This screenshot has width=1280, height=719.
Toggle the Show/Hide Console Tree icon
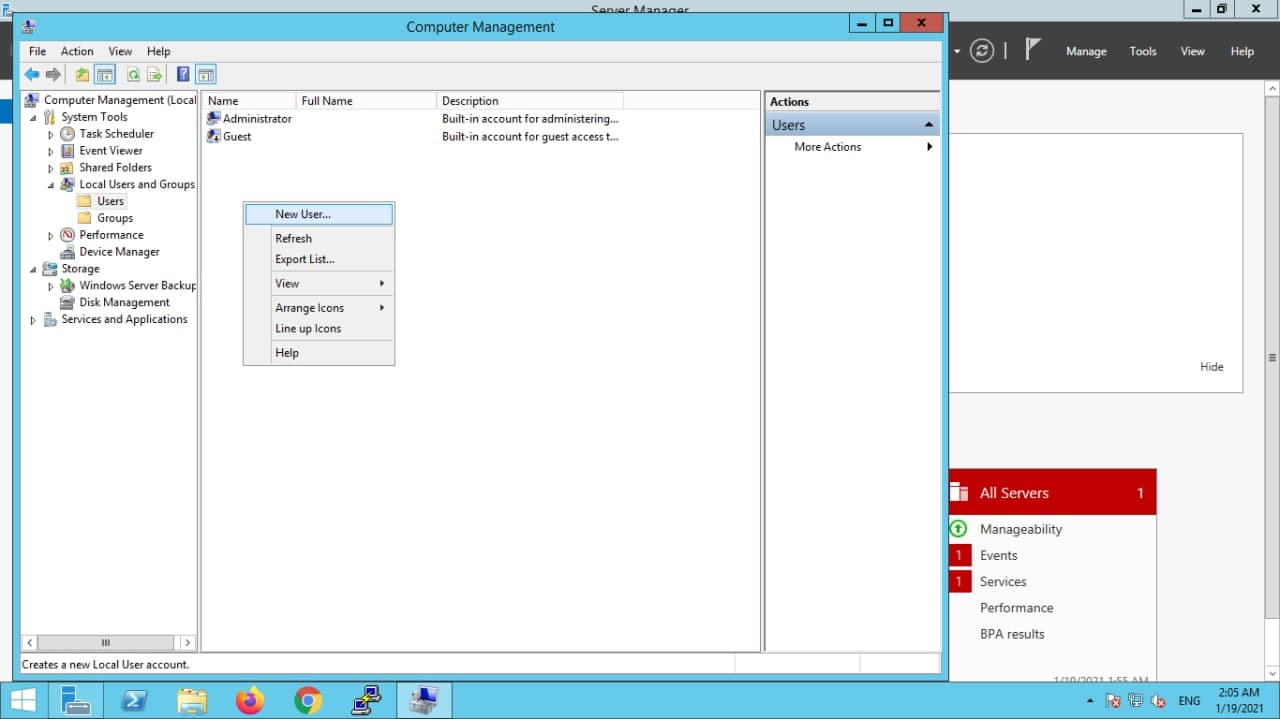click(x=105, y=75)
